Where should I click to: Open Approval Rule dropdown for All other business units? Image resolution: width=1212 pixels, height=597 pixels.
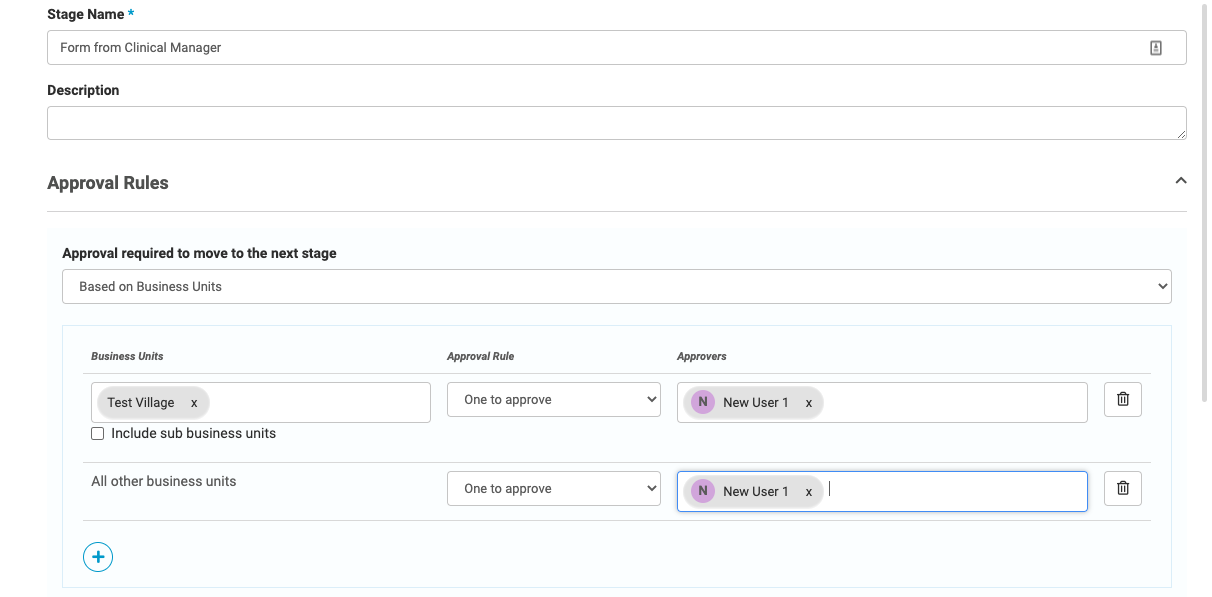(554, 489)
